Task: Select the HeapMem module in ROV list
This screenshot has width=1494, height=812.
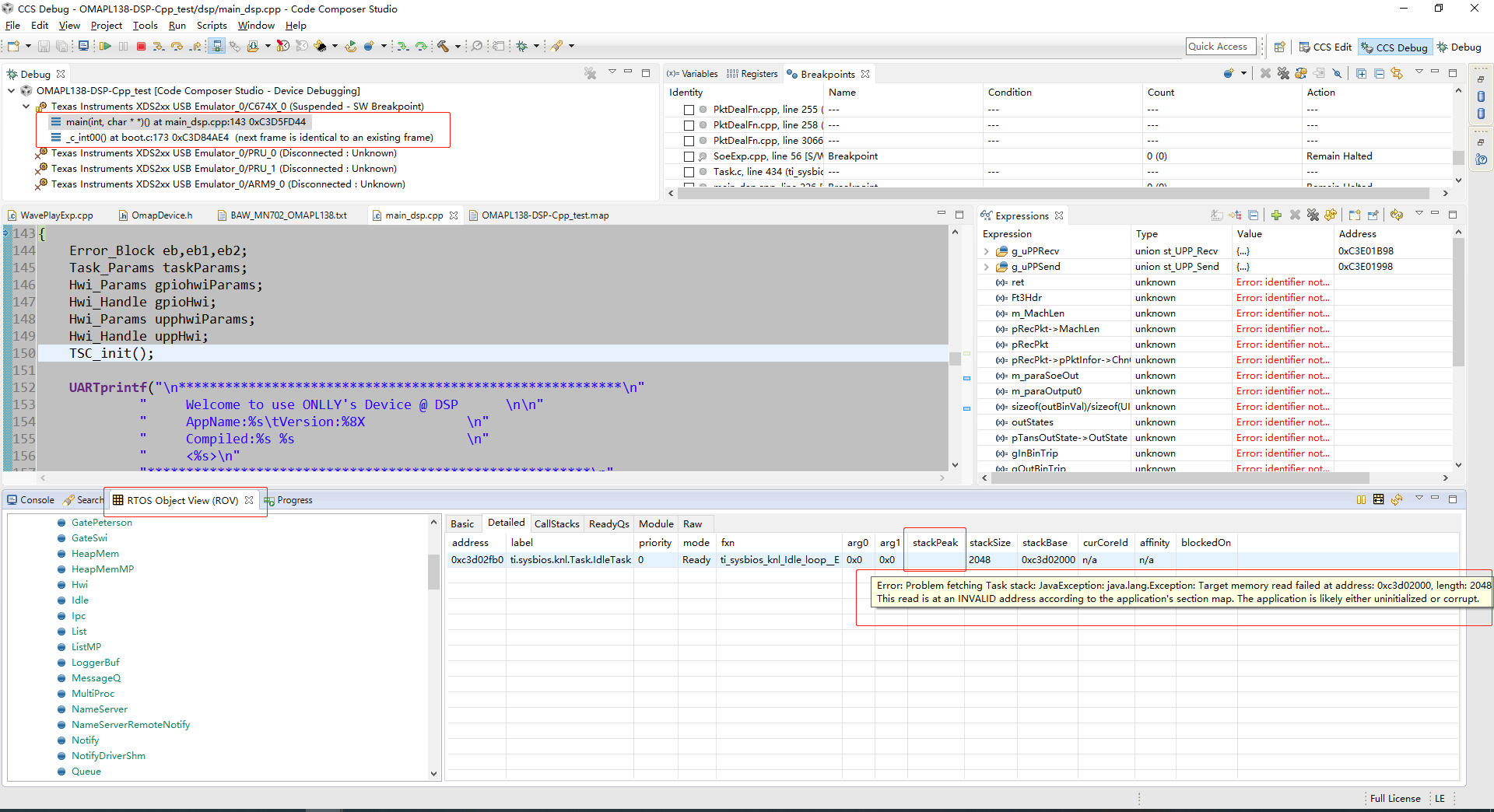Action: point(95,554)
